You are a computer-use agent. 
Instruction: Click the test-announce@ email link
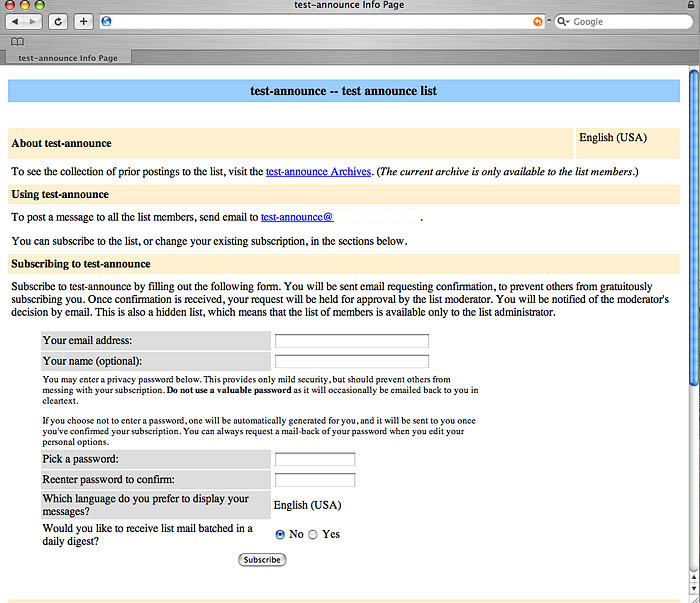297,217
